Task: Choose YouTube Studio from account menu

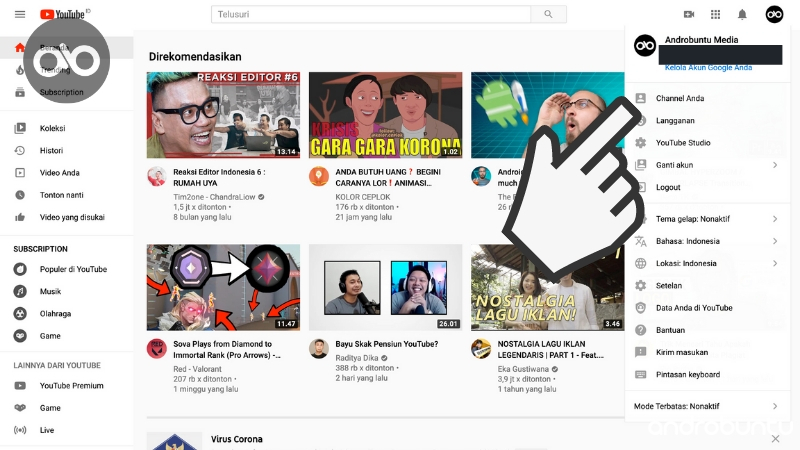Action: point(707,143)
